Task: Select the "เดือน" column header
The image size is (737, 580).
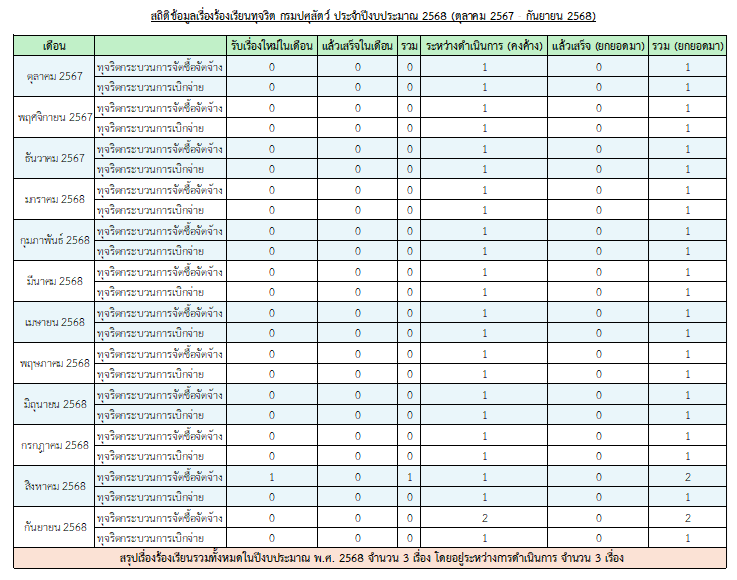Action: click(x=54, y=46)
